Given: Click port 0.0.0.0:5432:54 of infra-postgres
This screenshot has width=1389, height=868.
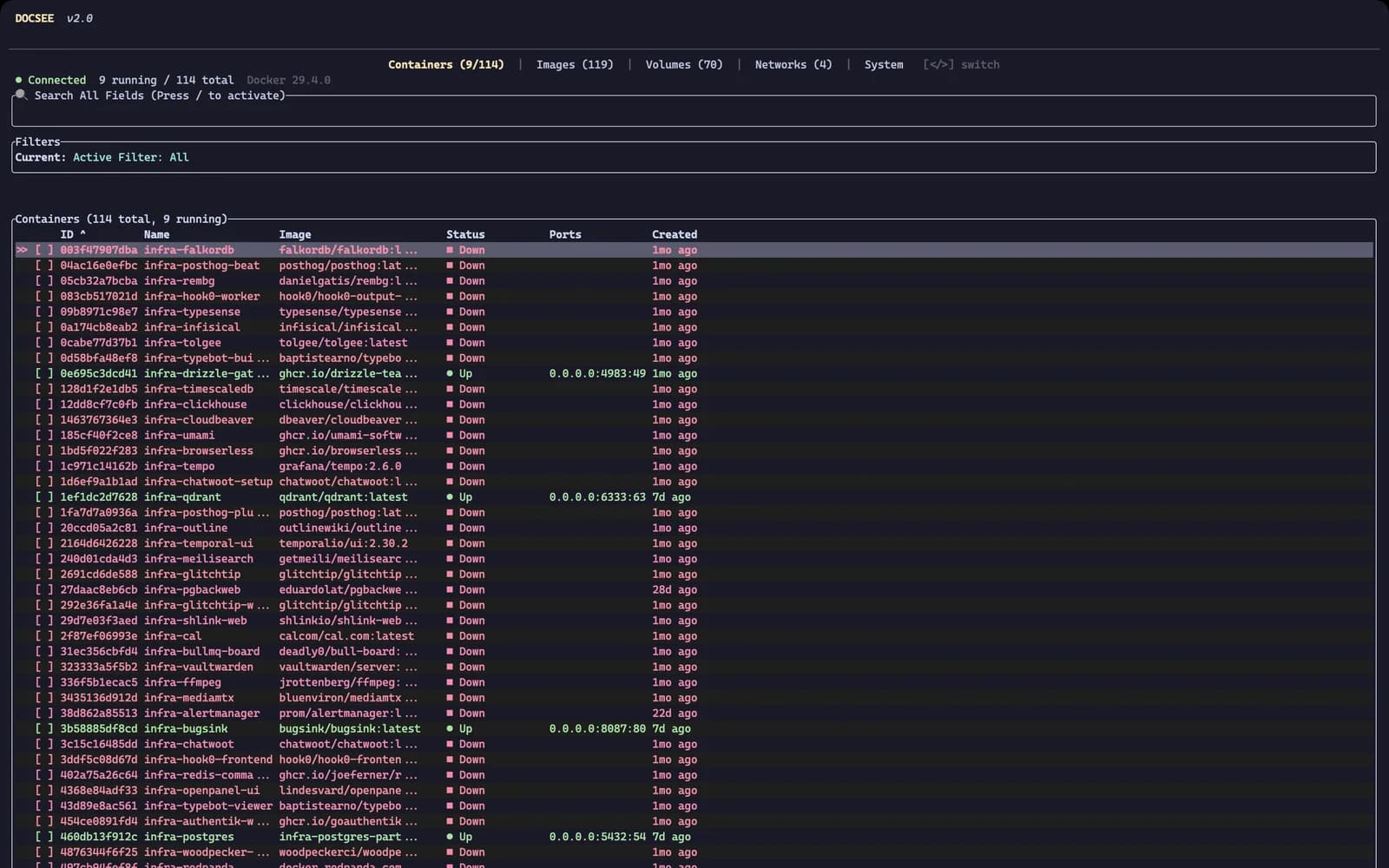Looking at the screenshot, I should (597, 837).
